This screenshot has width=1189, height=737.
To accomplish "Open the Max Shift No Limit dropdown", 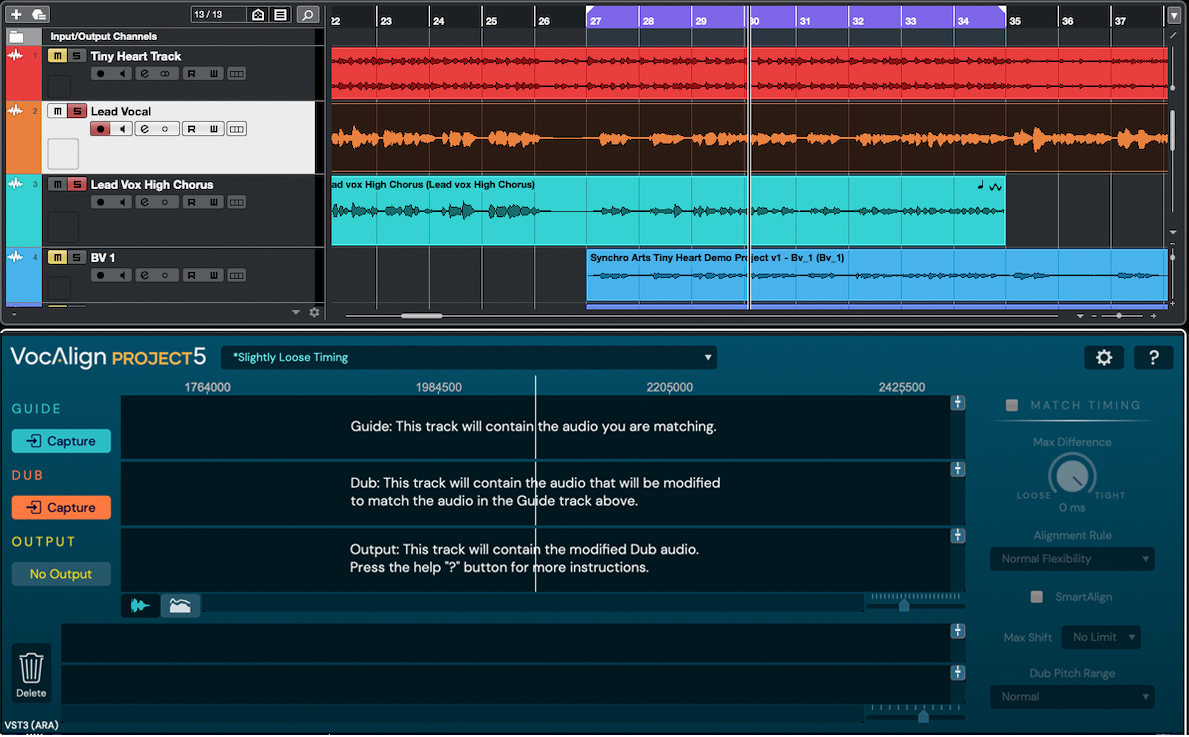I will (x=1102, y=637).
